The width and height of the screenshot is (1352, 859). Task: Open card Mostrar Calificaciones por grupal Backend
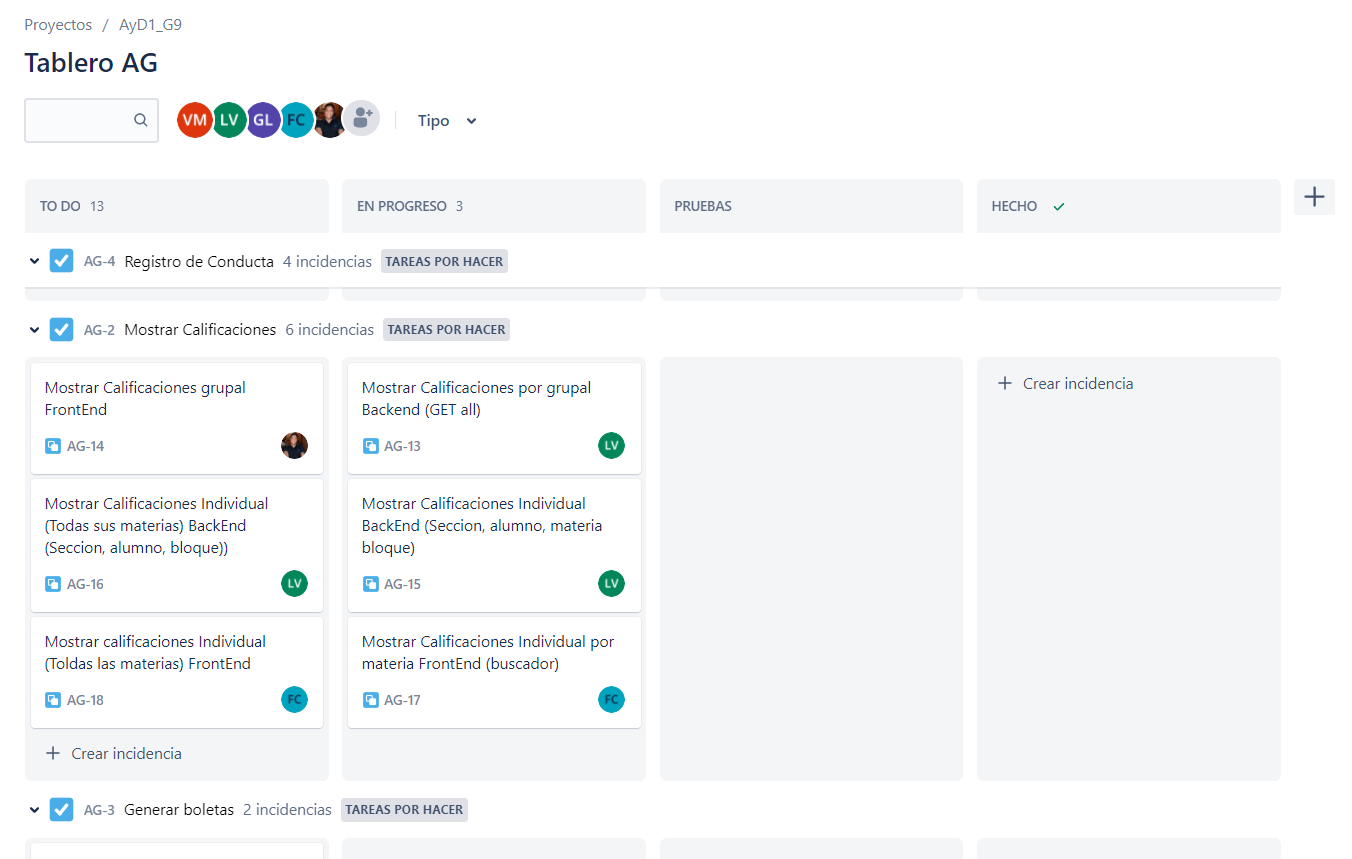pos(494,418)
